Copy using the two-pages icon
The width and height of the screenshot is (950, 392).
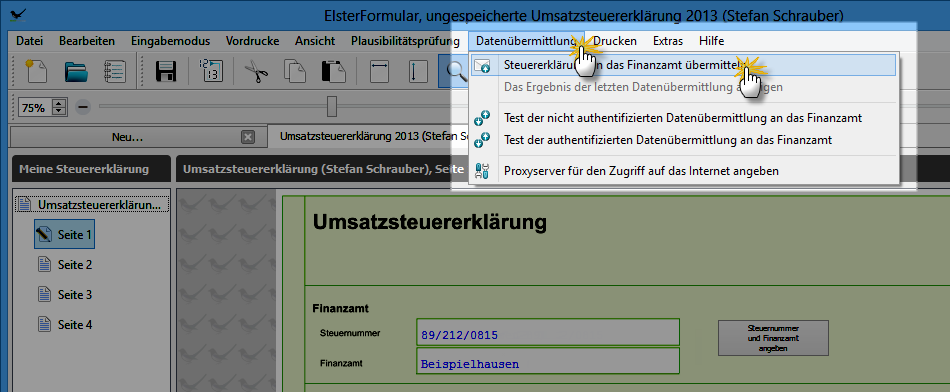(295, 71)
